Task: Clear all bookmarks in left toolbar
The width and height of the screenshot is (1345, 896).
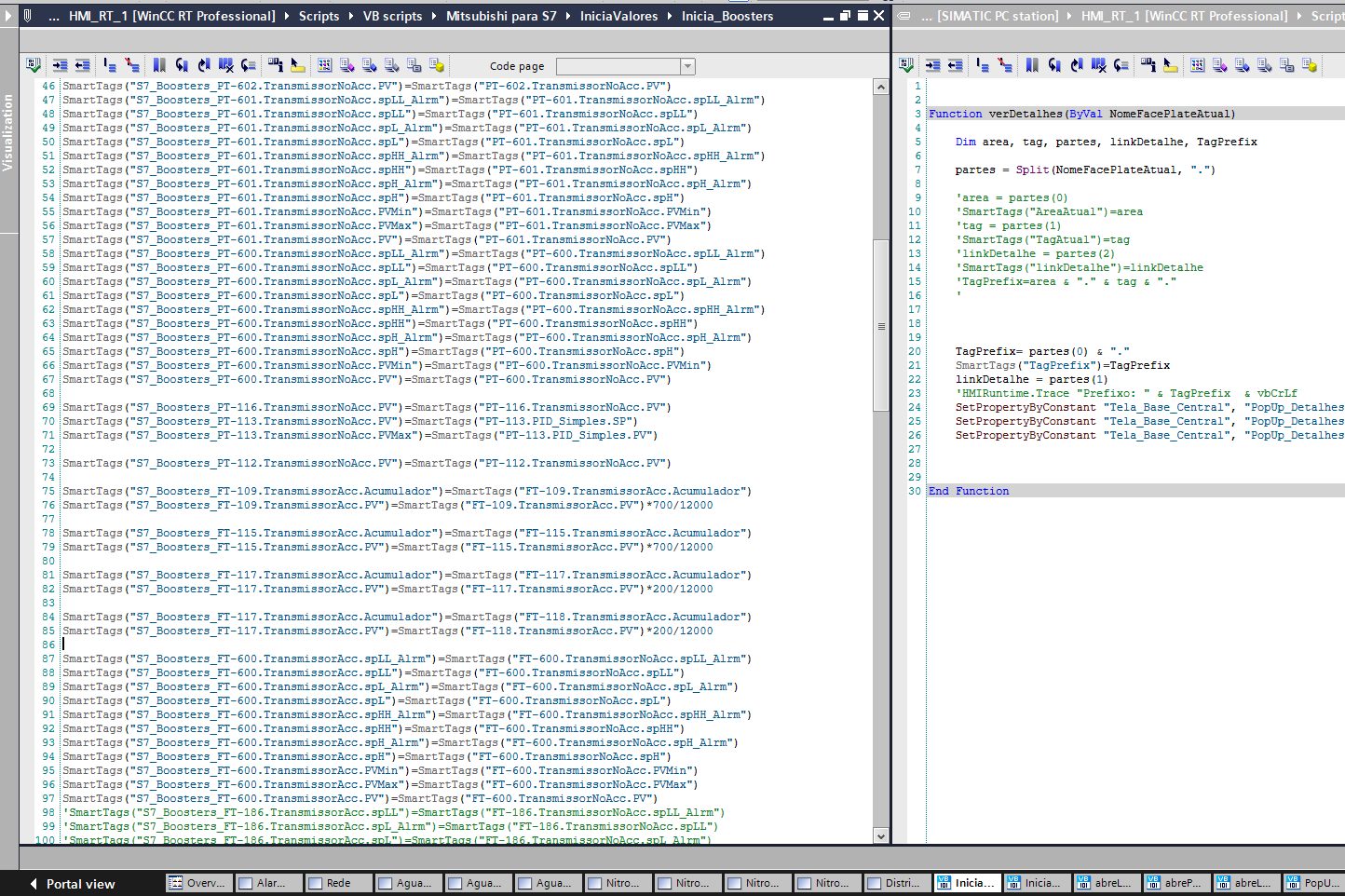Action: [x=226, y=65]
